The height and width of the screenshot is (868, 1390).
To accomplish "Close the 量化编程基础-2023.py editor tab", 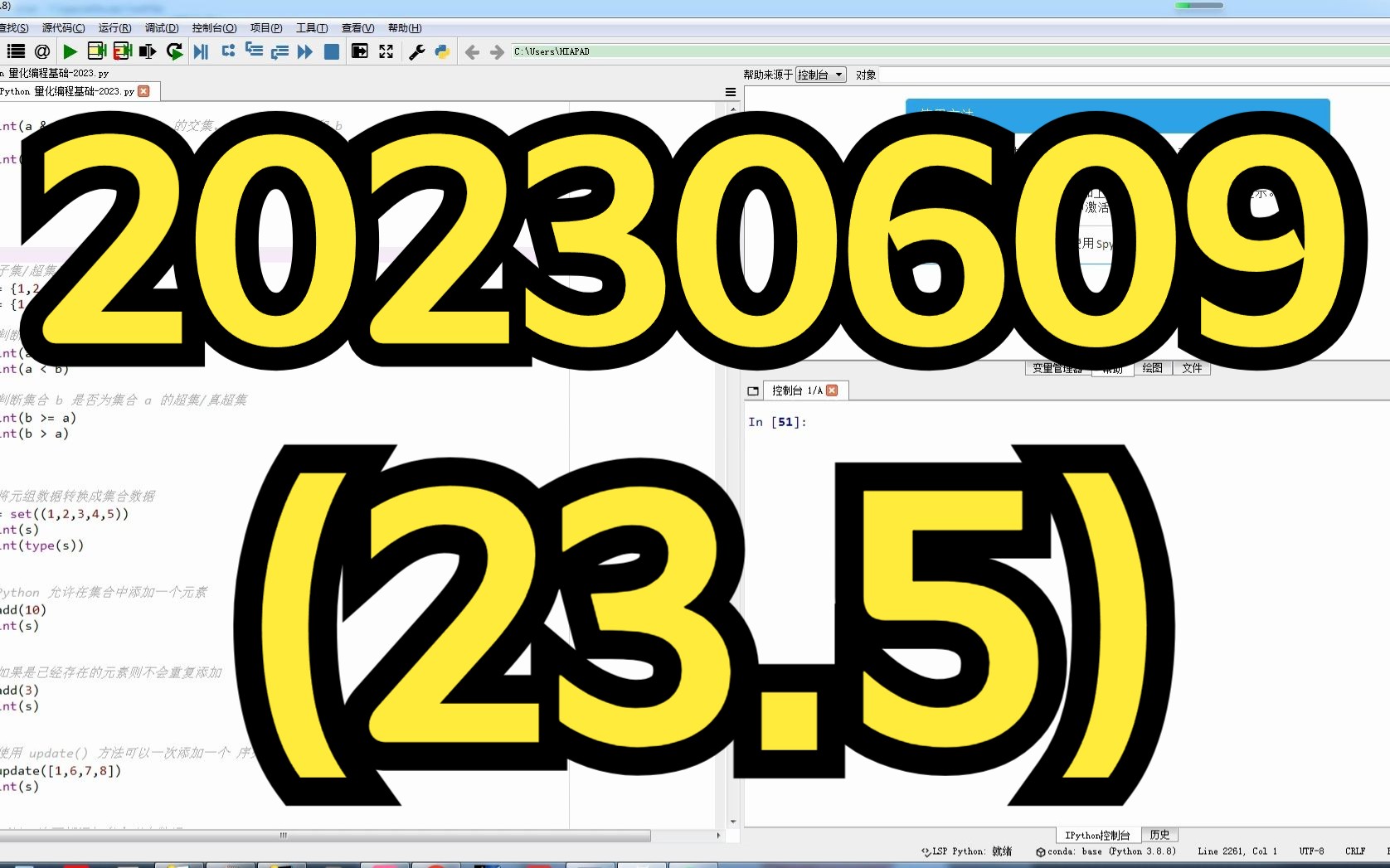I will click(x=143, y=91).
